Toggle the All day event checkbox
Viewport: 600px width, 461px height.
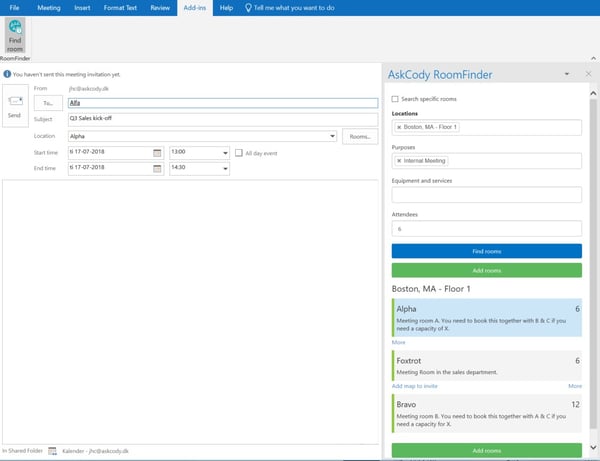click(239, 153)
